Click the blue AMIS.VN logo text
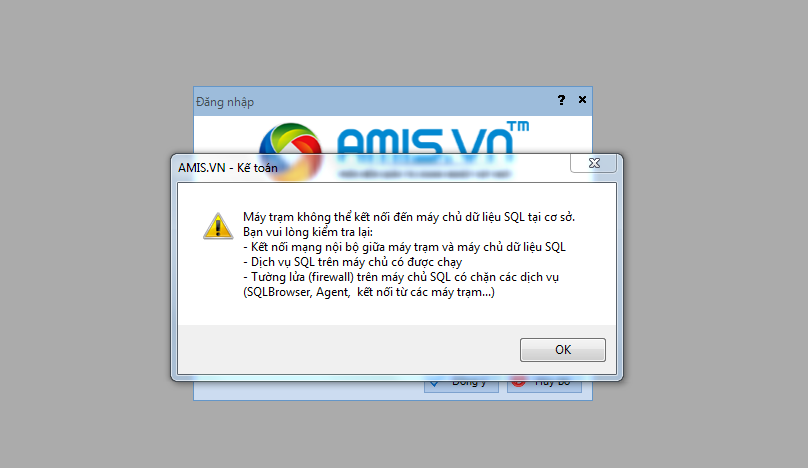This screenshot has width=808, height=468. pos(425,141)
